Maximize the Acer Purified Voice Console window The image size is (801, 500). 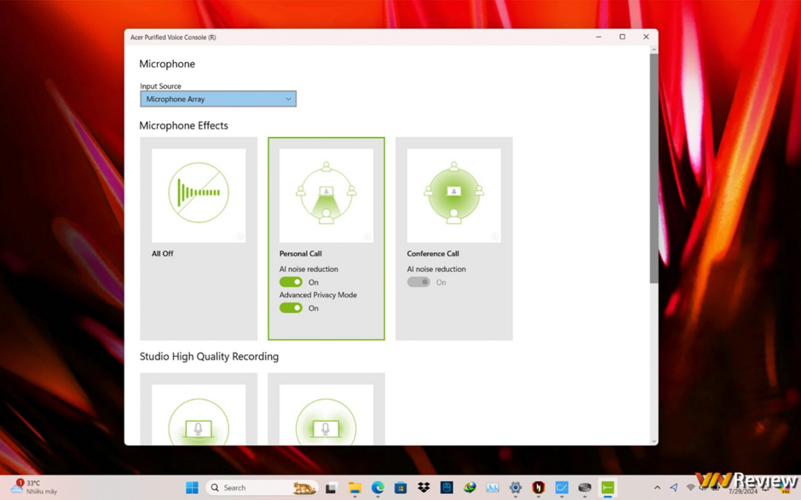point(622,37)
